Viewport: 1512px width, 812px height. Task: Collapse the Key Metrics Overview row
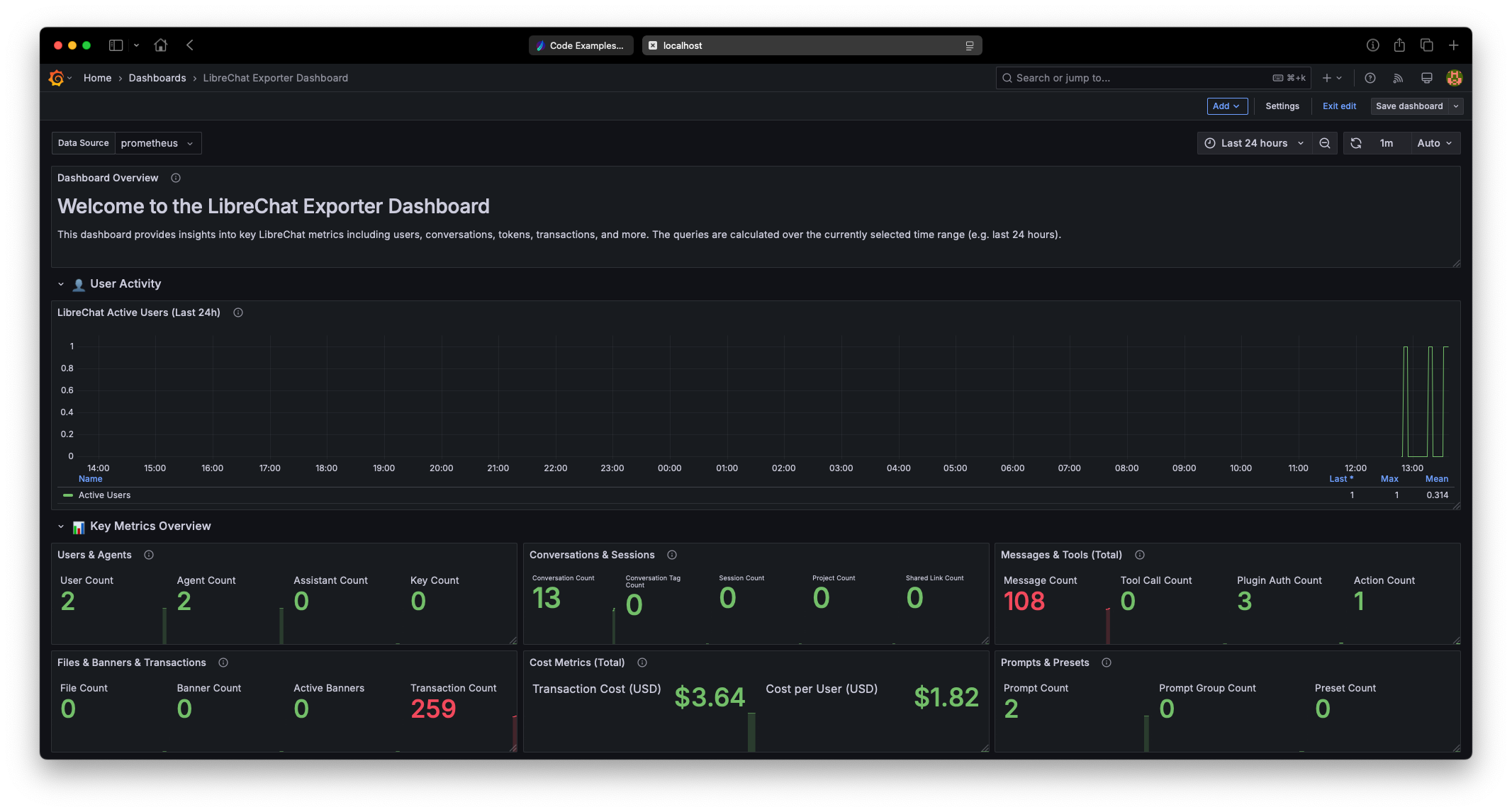tap(61, 526)
